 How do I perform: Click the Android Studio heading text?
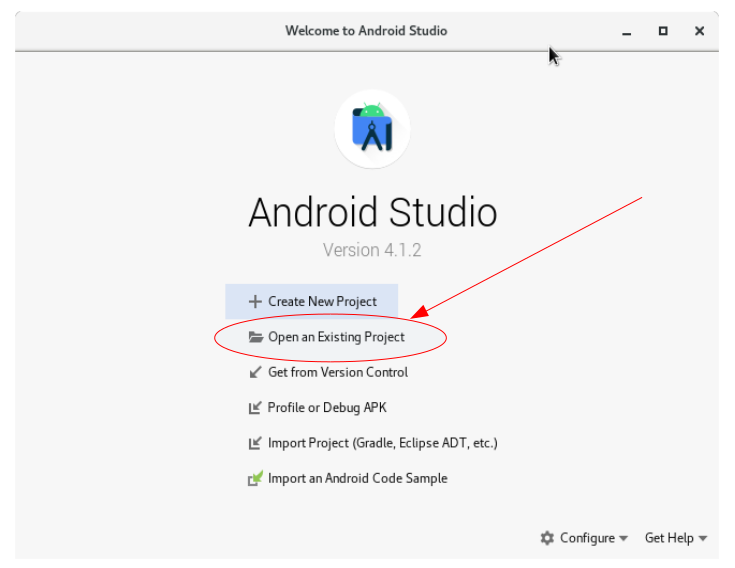coord(373,213)
